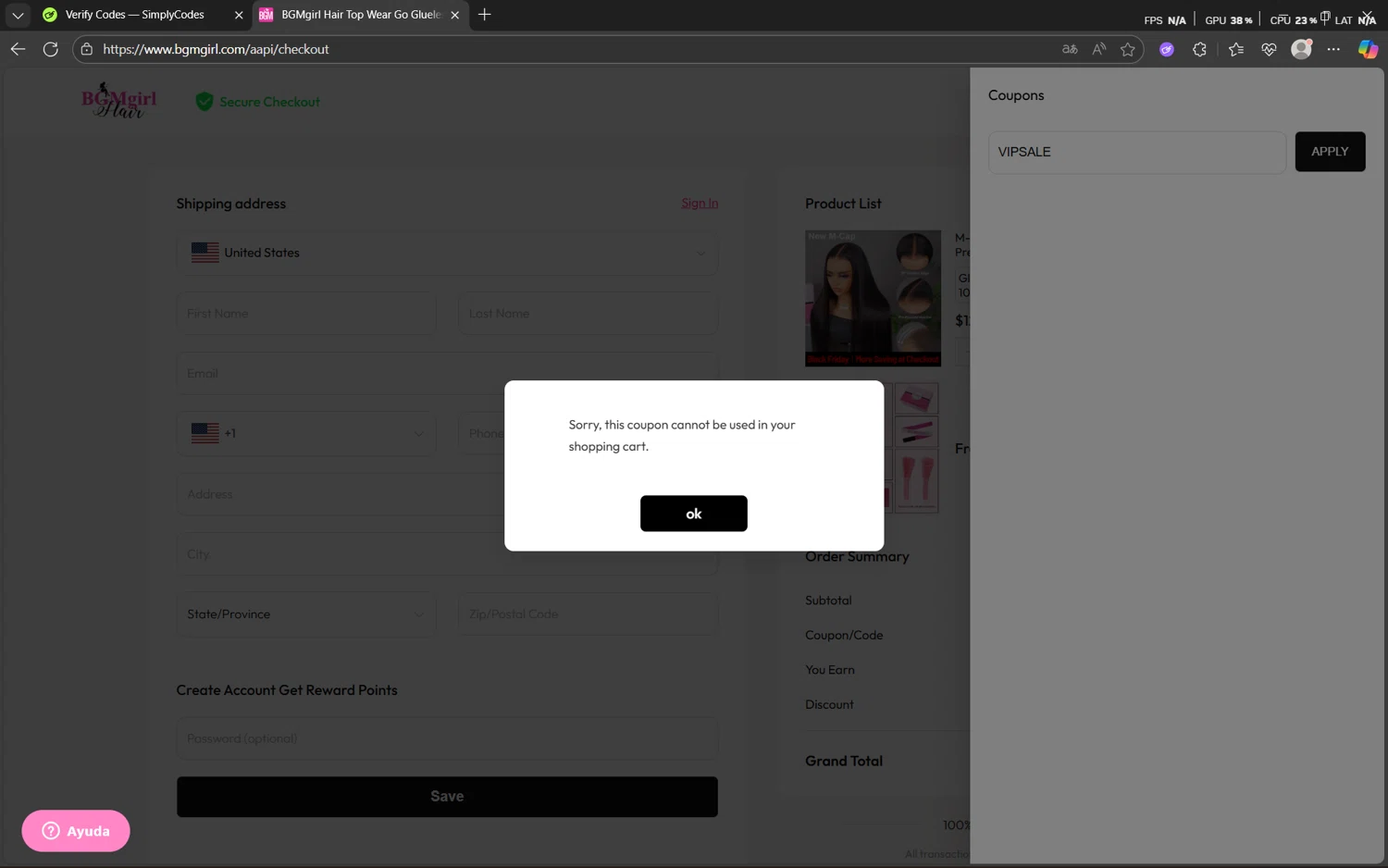
Task: Click the Coupon/Code row label
Action: tap(844, 635)
